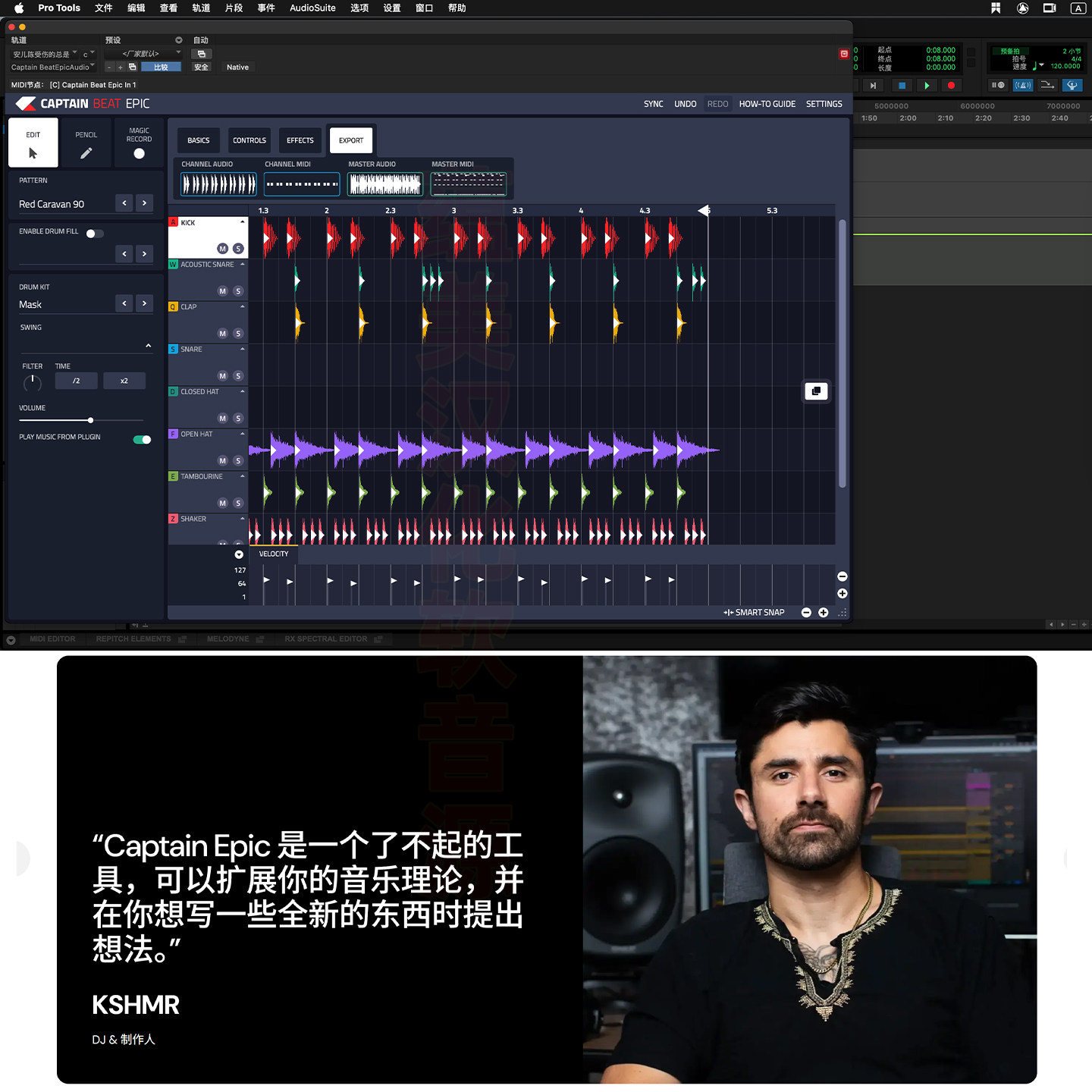1092x1092 pixels.
Task: Open the Effects tab
Action: 300,140
